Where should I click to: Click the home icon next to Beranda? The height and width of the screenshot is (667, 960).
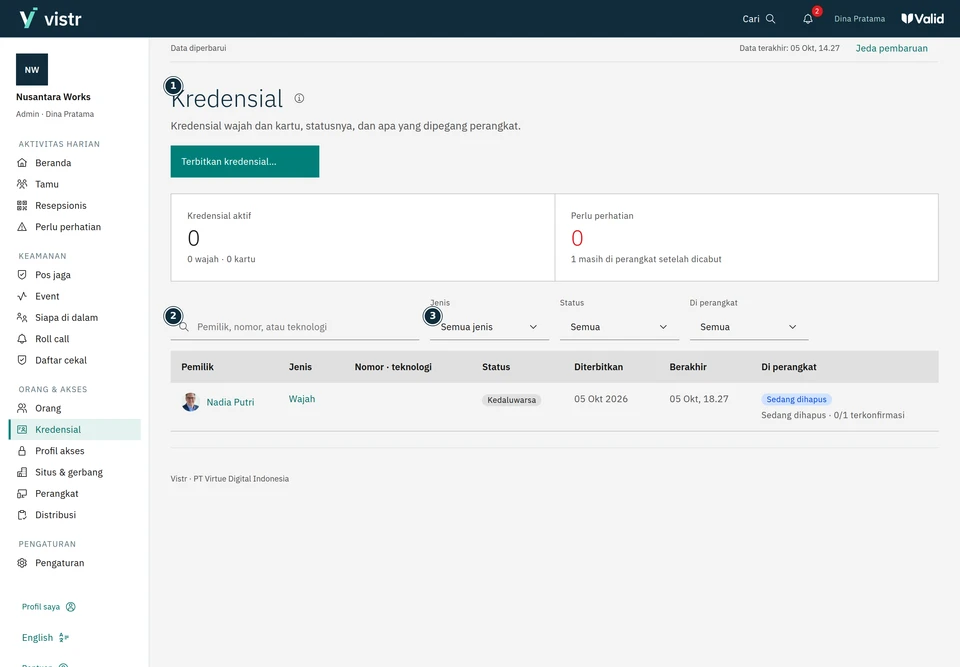(x=22, y=163)
